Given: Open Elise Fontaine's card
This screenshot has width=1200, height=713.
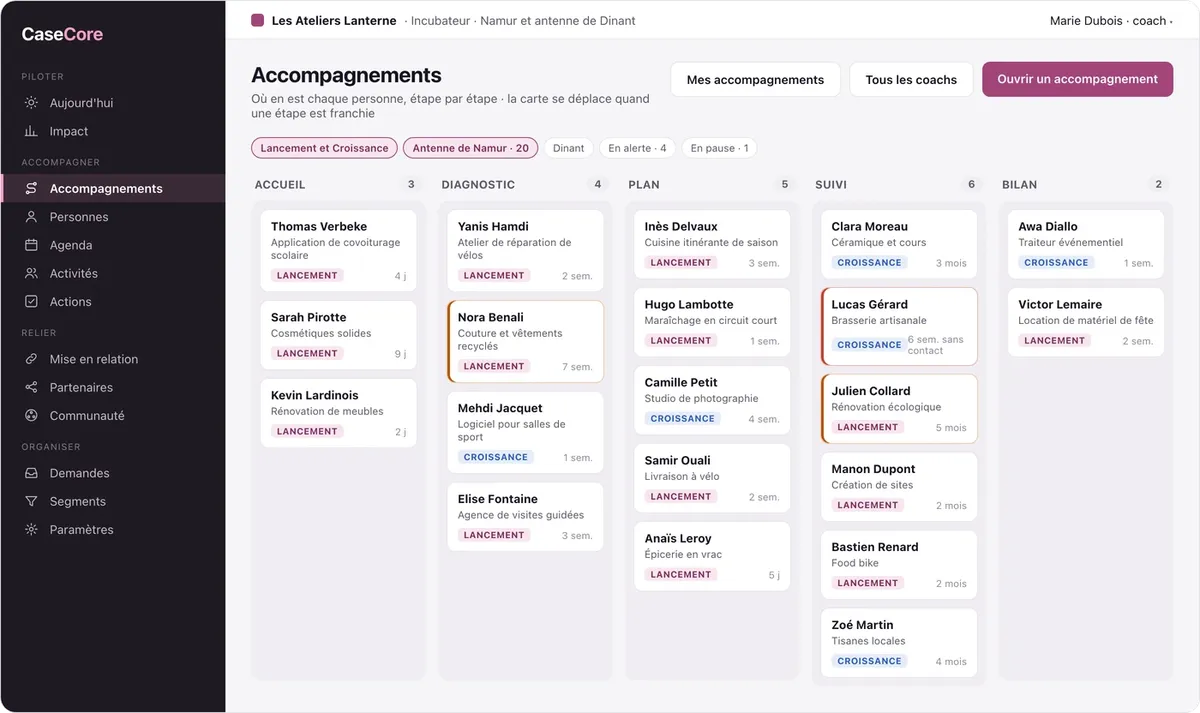Looking at the screenshot, I should 525,517.
